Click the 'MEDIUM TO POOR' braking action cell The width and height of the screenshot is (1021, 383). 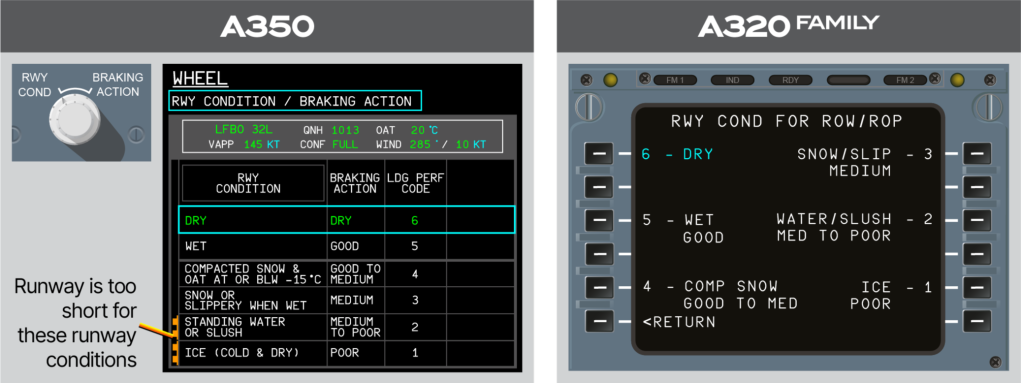point(355,327)
